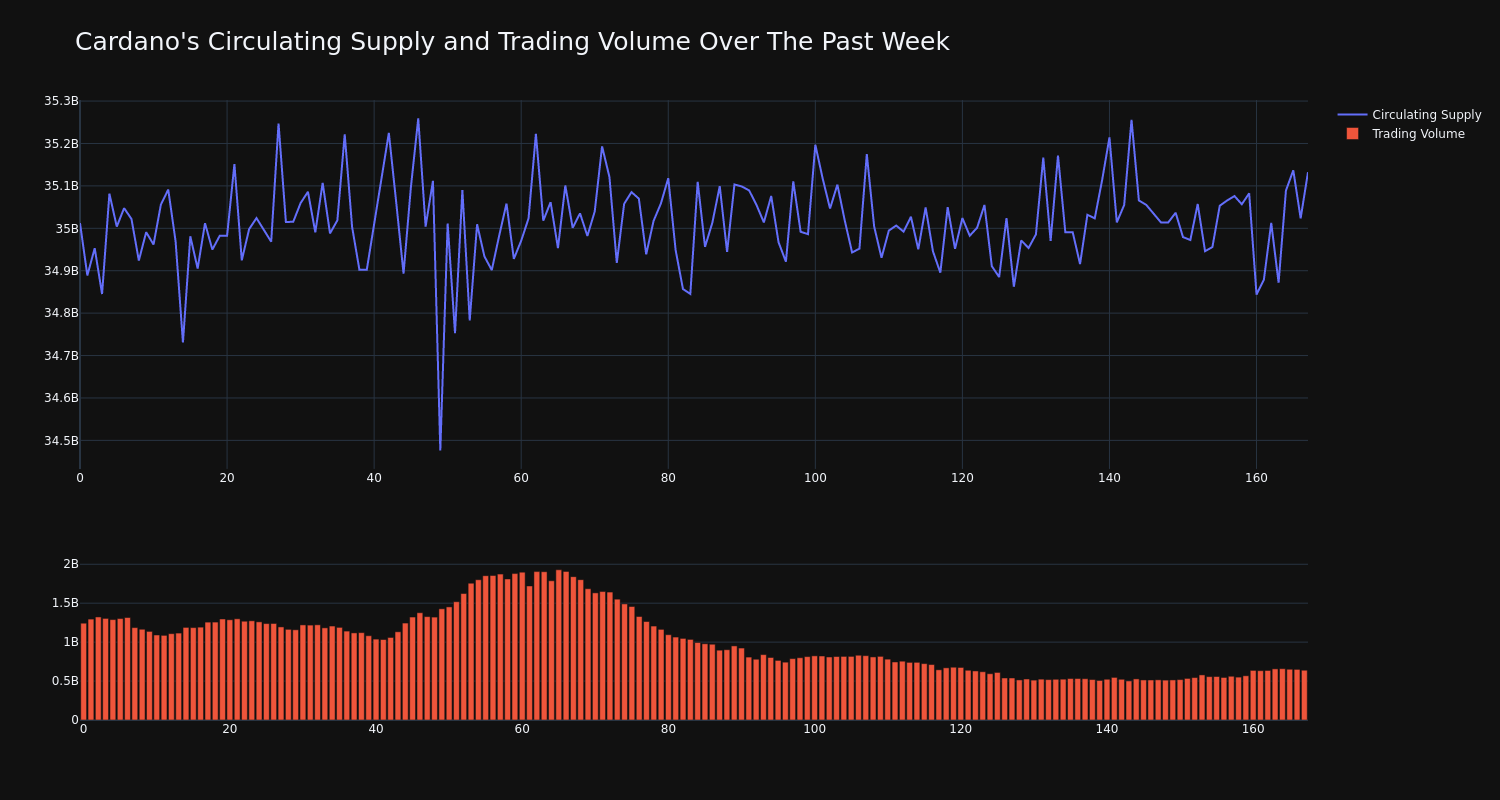Image resolution: width=1500 pixels, height=800 pixels.
Task: Click x-axis tick 100 under volume chart
Action: coord(815,729)
